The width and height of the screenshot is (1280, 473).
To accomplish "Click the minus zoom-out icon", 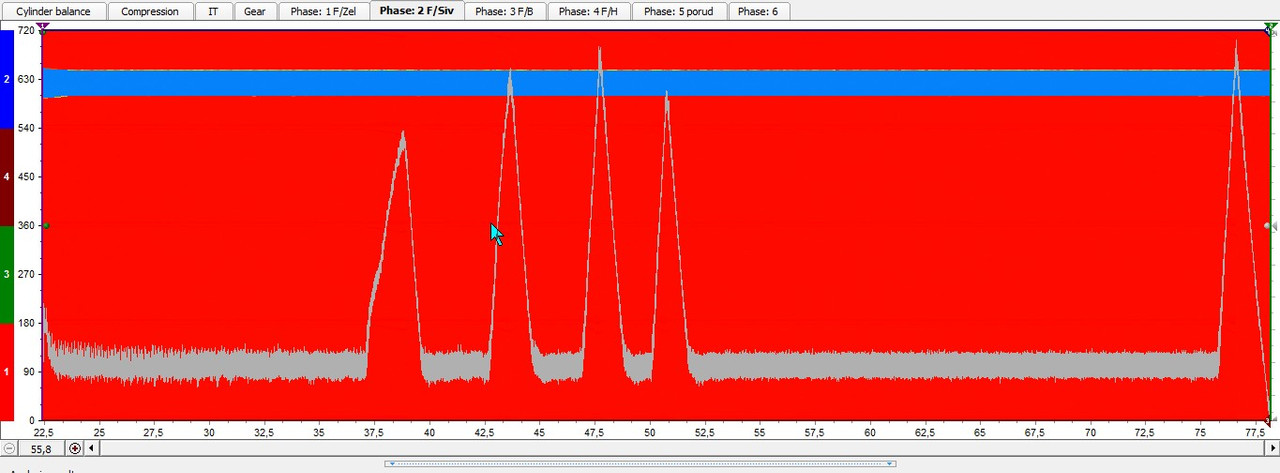I will [x=8, y=448].
